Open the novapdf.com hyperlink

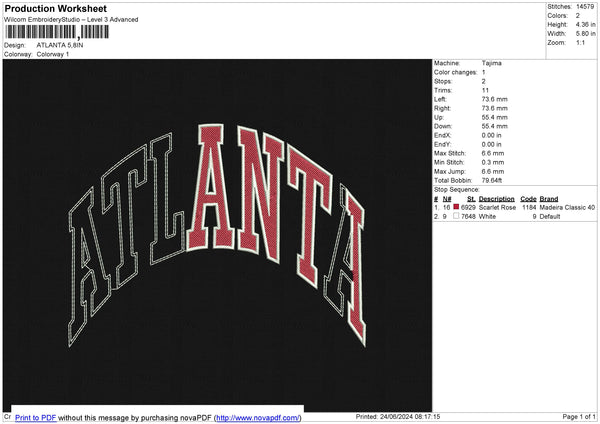258,417
